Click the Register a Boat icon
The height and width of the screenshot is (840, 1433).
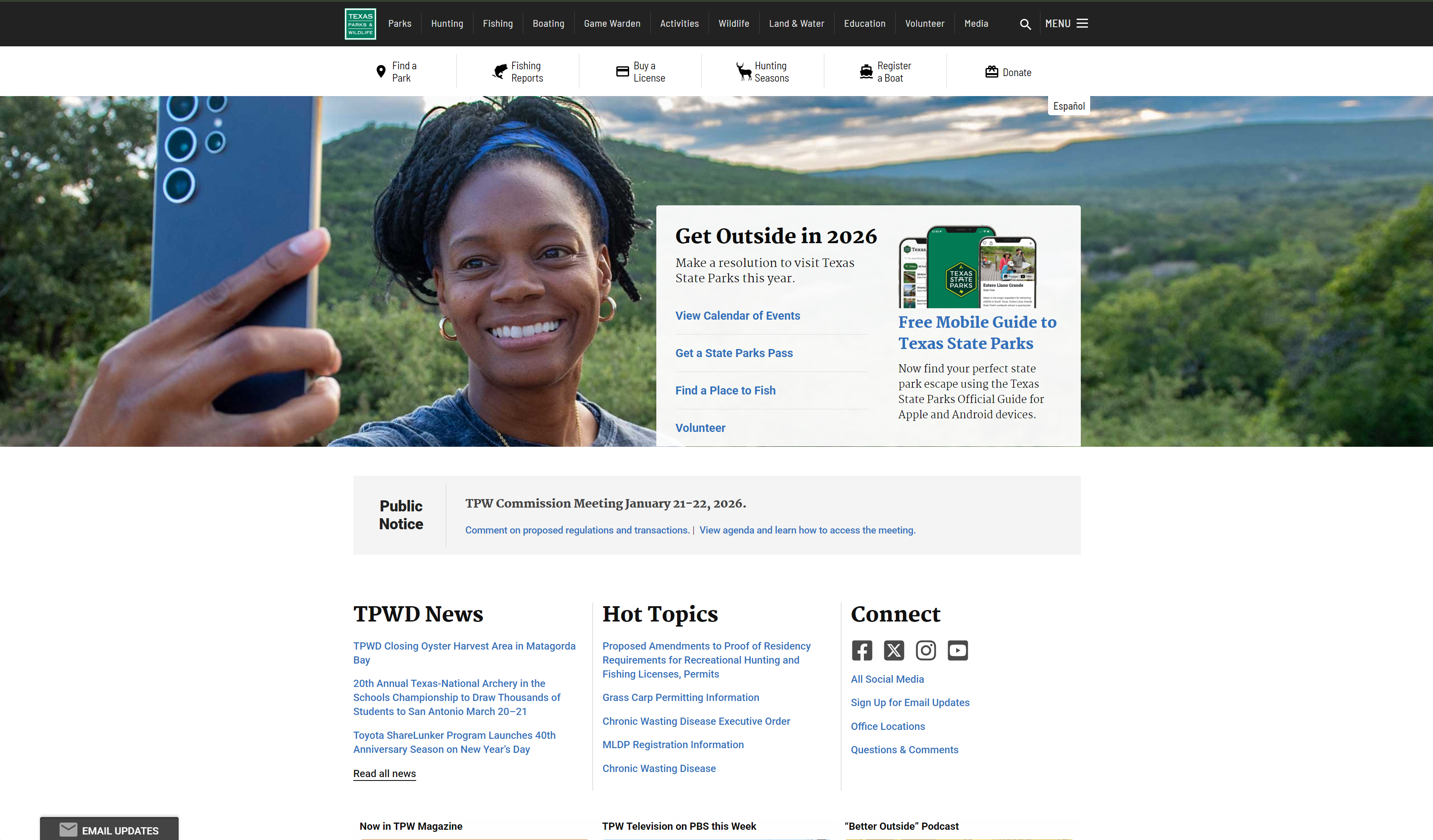pos(866,71)
